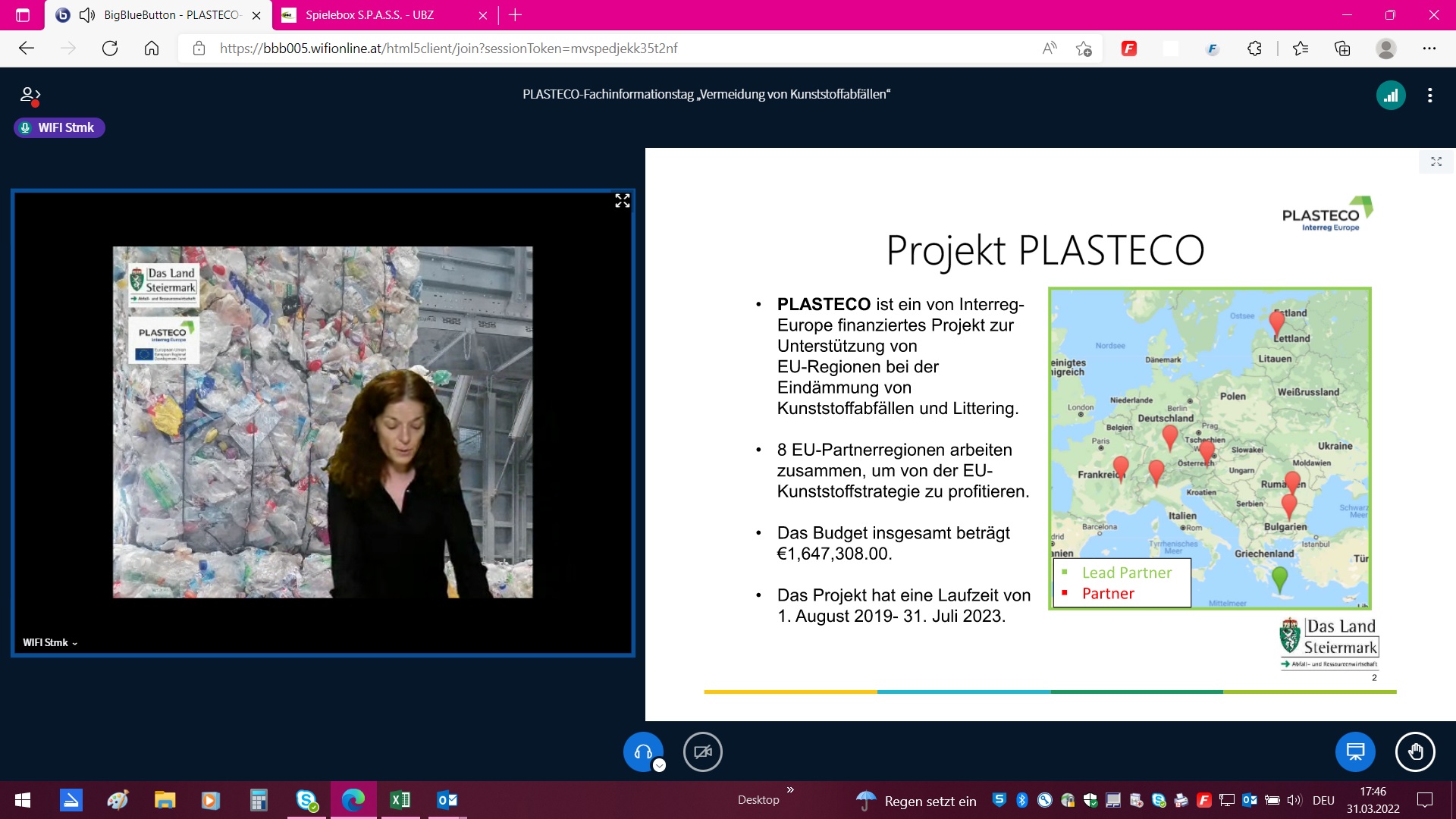Open notification center
This screenshot has width=1456, height=819.
click(x=1425, y=800)
